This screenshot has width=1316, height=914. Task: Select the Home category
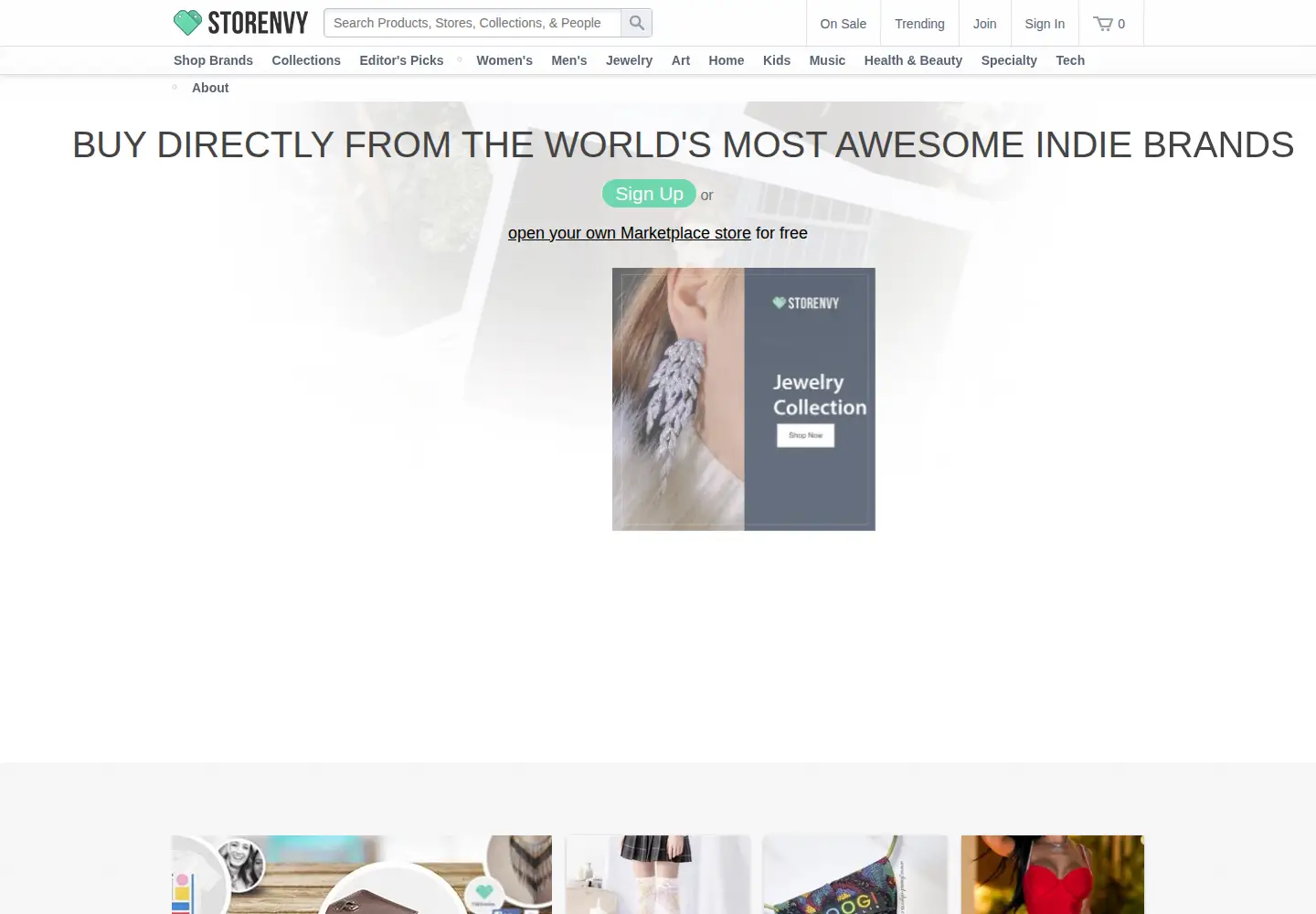tap(727, 60)
